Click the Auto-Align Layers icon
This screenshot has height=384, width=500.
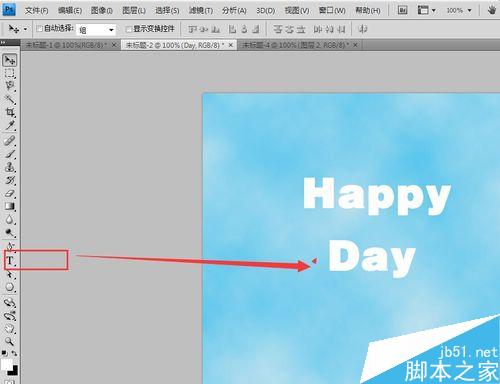[x=362, y=29]
